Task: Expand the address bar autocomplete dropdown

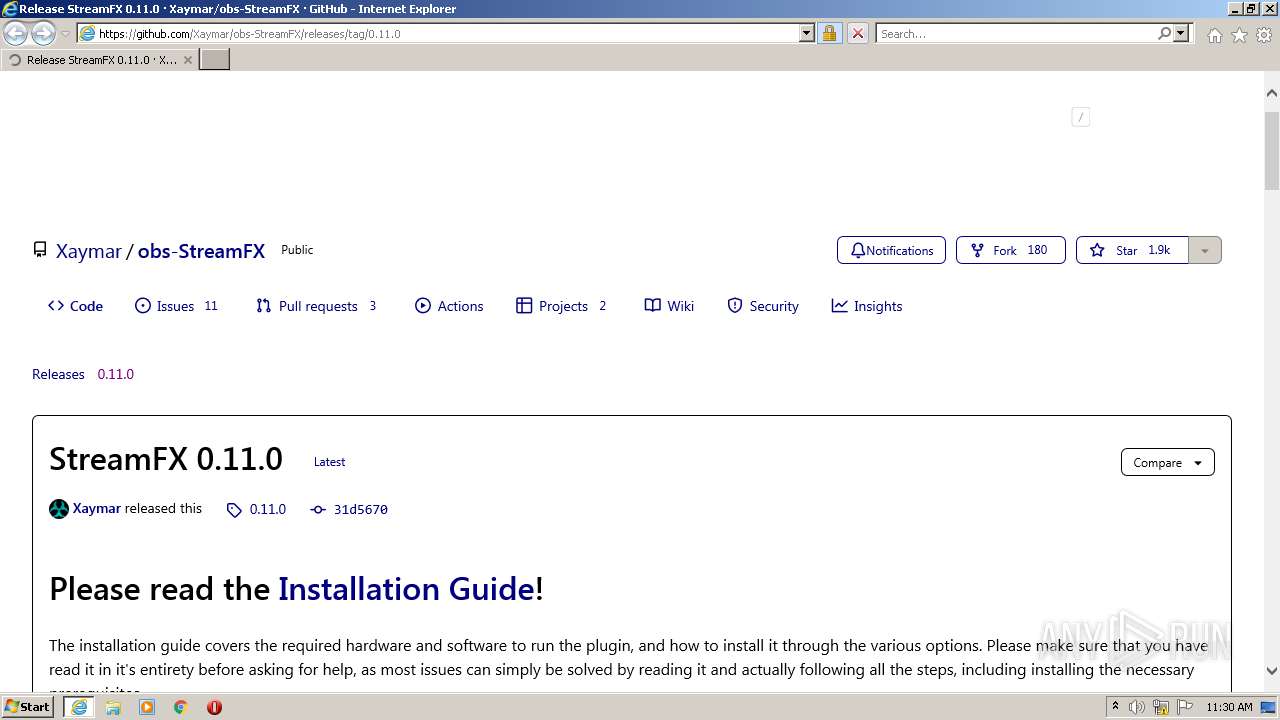Action: pos(807,34)
